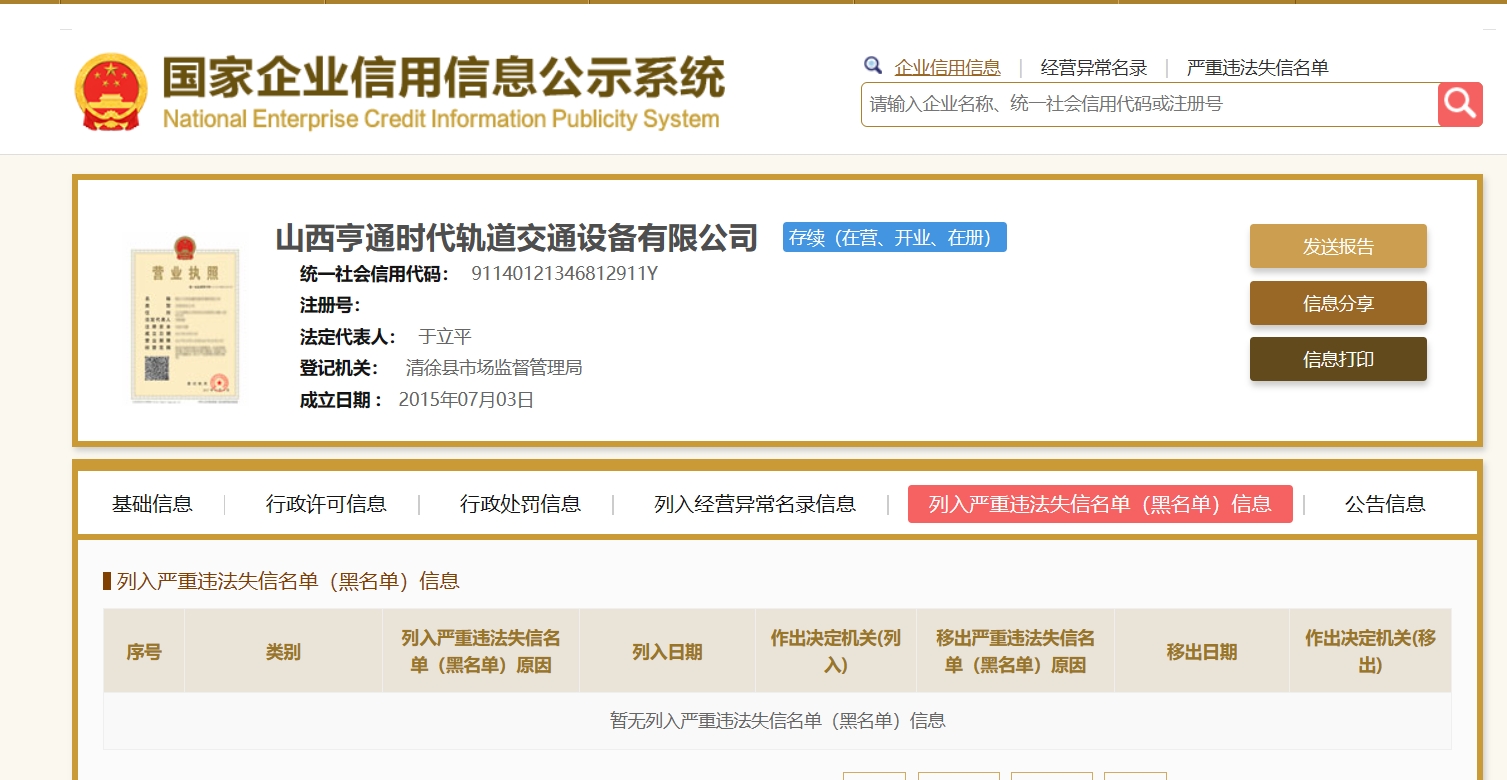Switch to the 行政许可信息 tab
This screenshot has height=780, width=1507.
point(326,504)
